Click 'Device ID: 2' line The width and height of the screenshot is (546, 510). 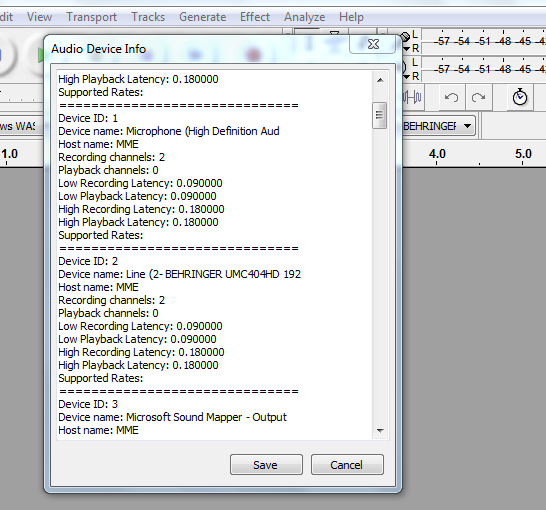88,261
